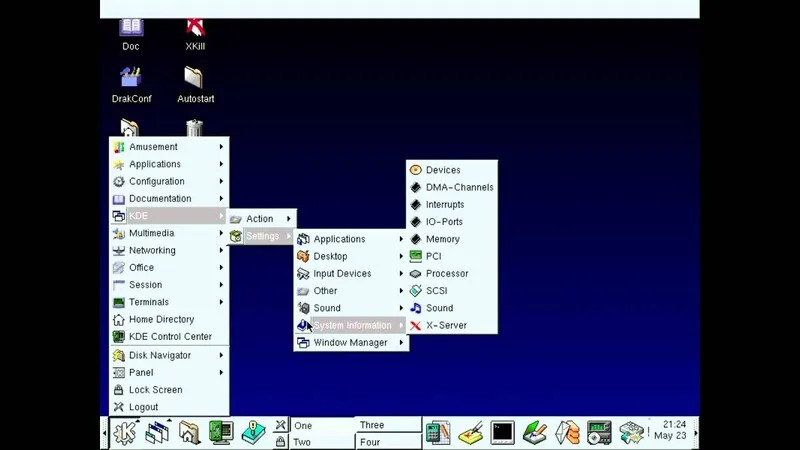
Task: Select Lock Screen in K menu
Action: (169, 390)
